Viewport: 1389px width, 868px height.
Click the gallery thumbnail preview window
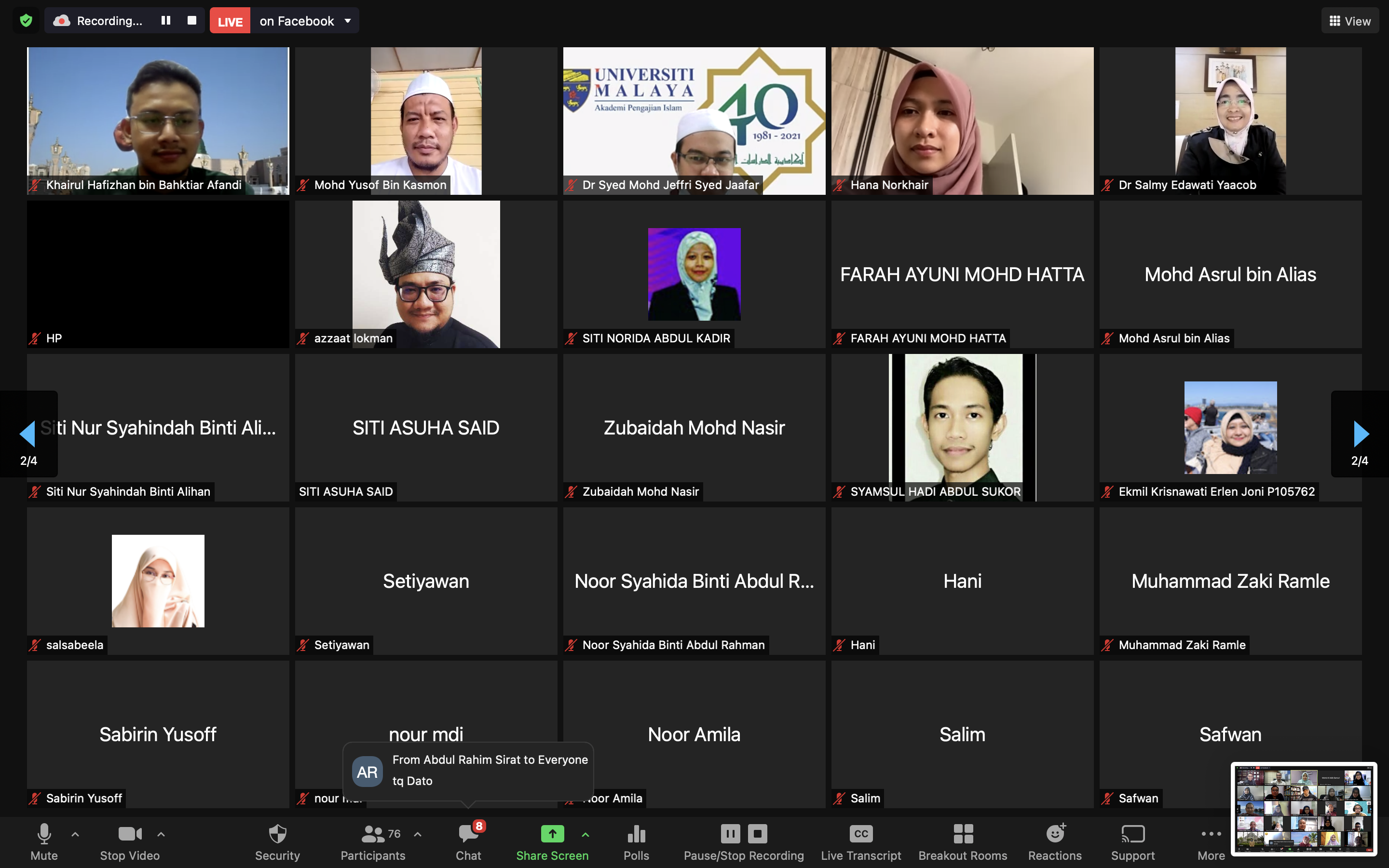point(1304,808)
